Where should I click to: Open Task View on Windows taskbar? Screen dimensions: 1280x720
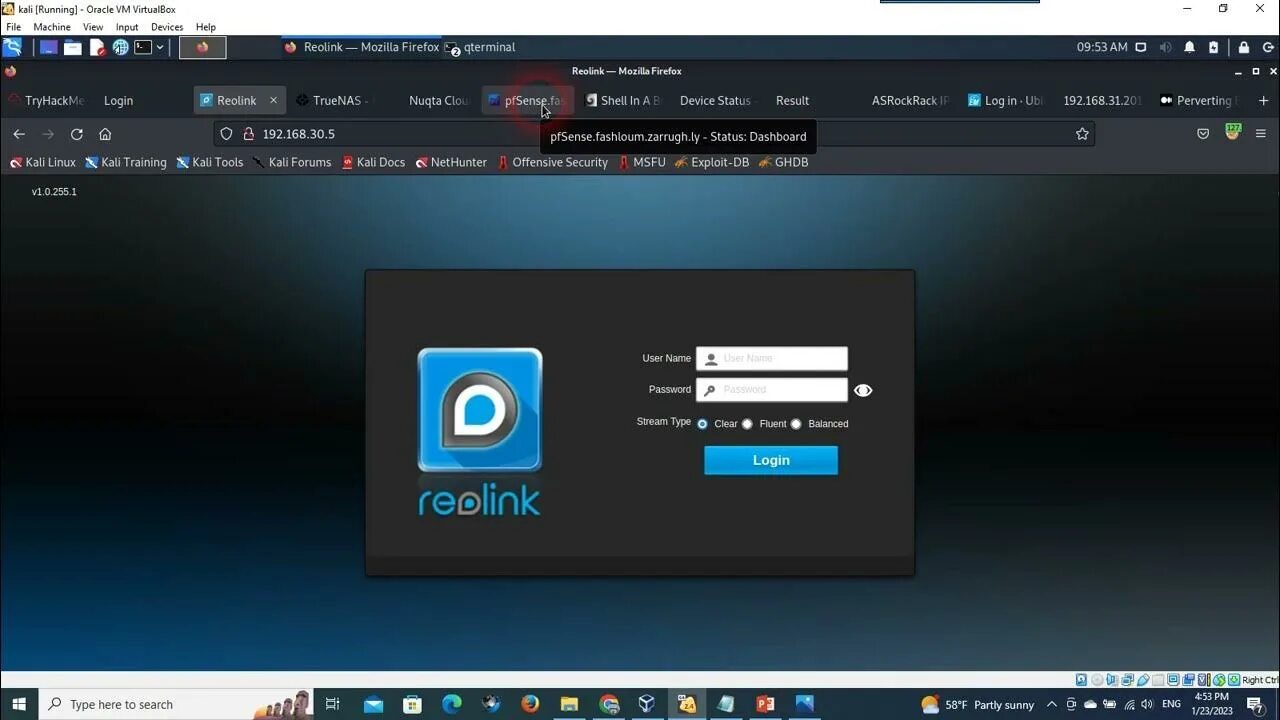(333, 704)
